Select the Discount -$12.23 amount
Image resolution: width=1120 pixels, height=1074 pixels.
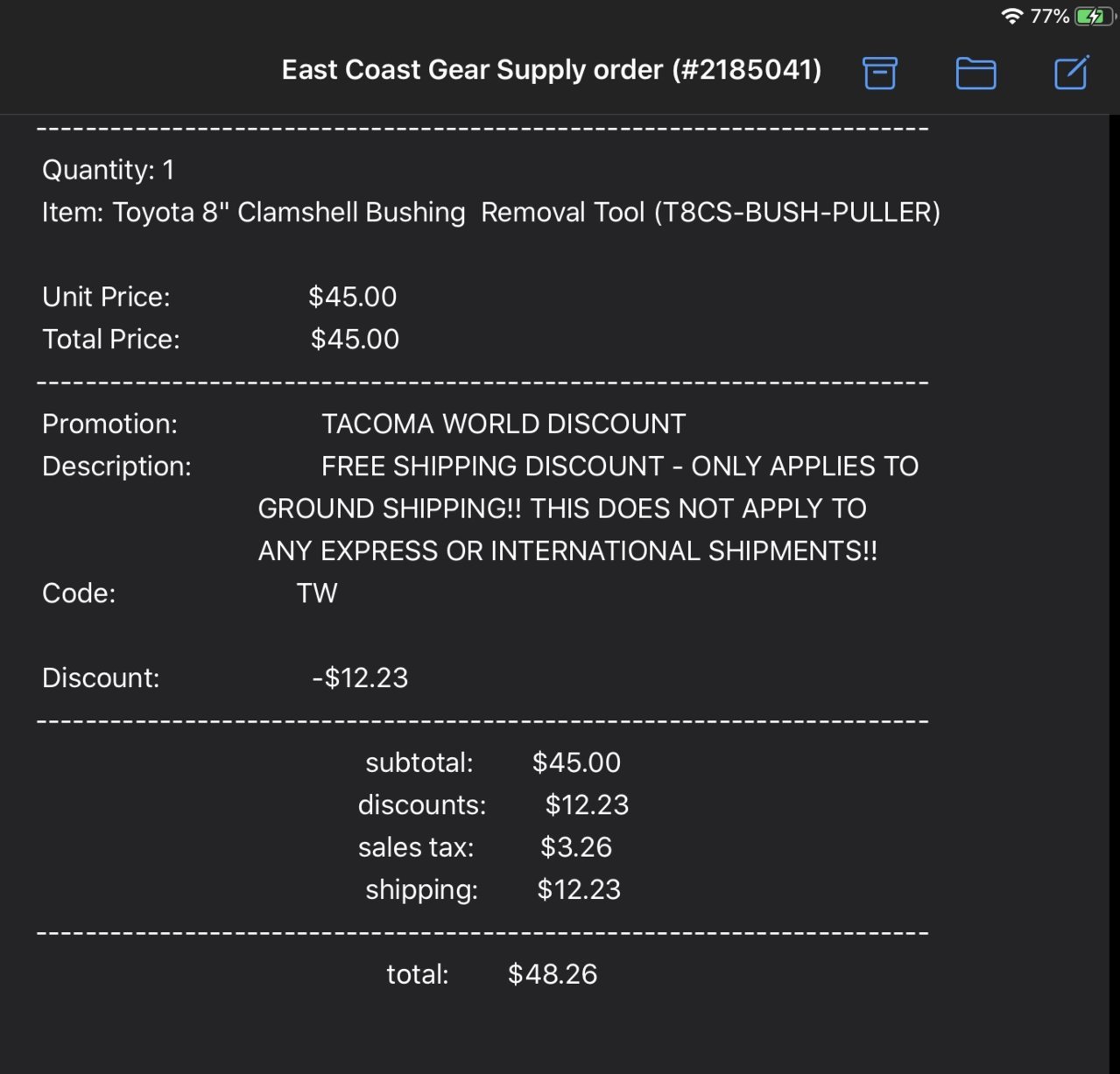(x=360, y=677)
